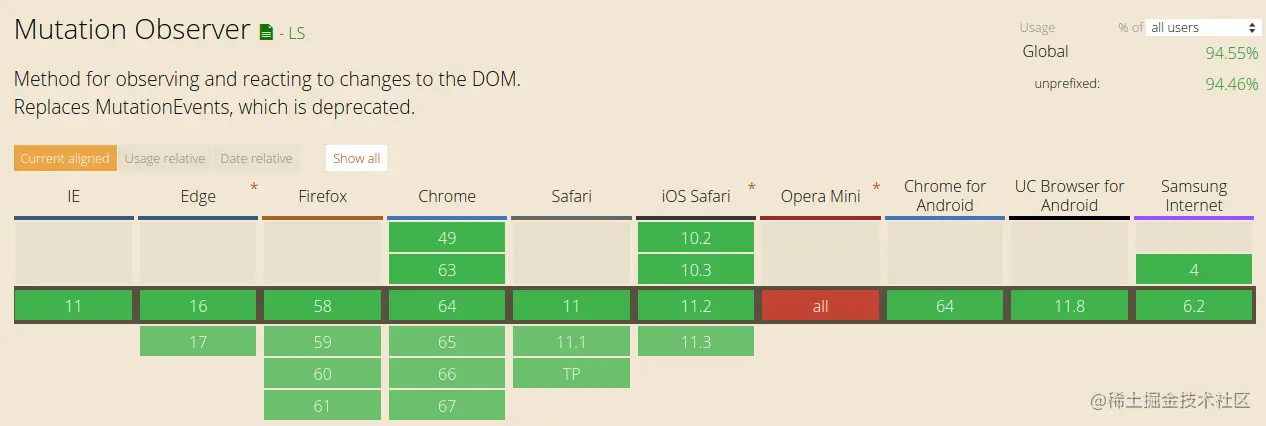This screenshot has width=1266, height=426.
Task: Click the Firefox browser column header
Action: [323, 196]
